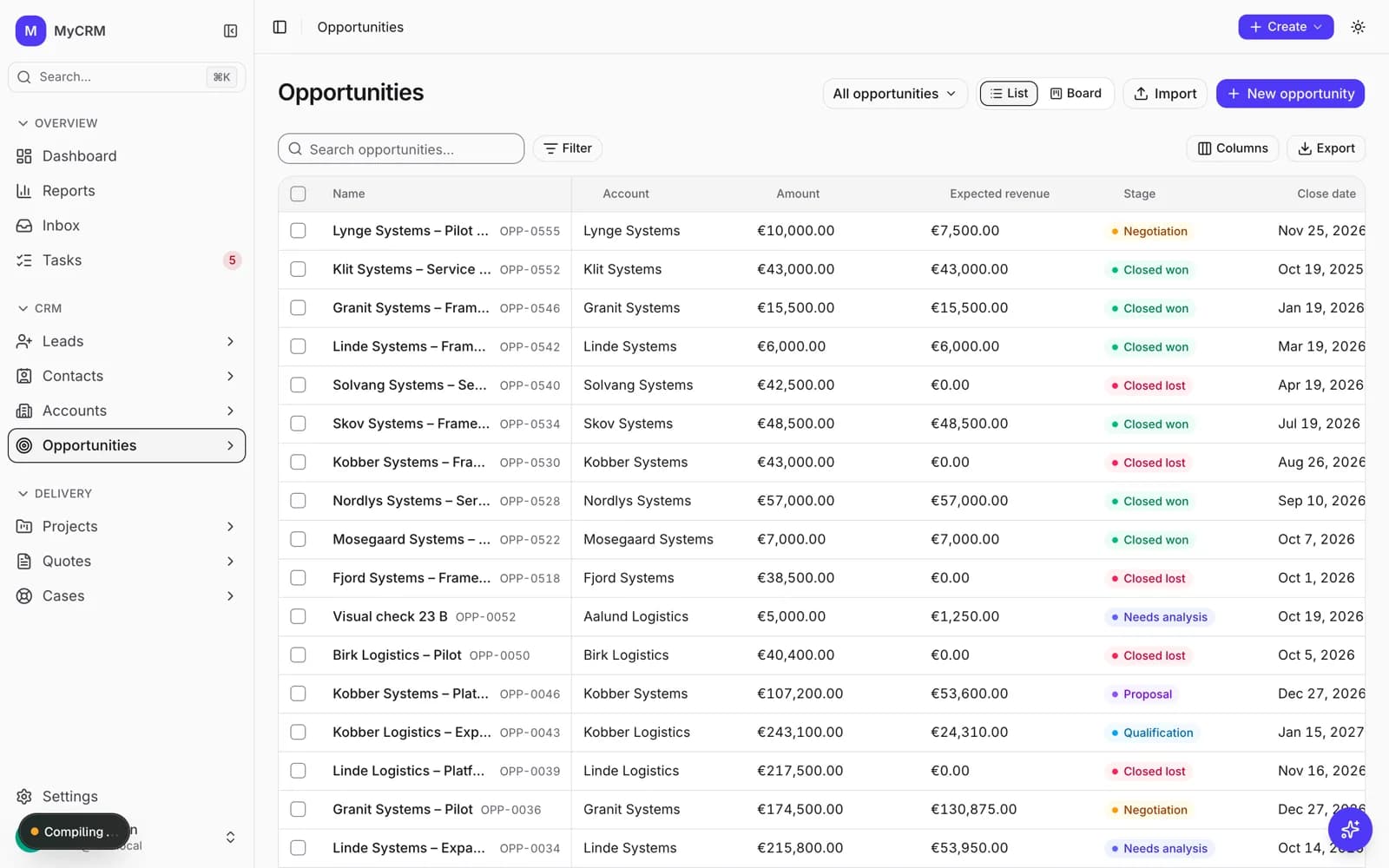The width and height of the screenshot is (1389, 868).
Task: Expand the Opportunities submenu chevron
Action: tap(230, 445)
